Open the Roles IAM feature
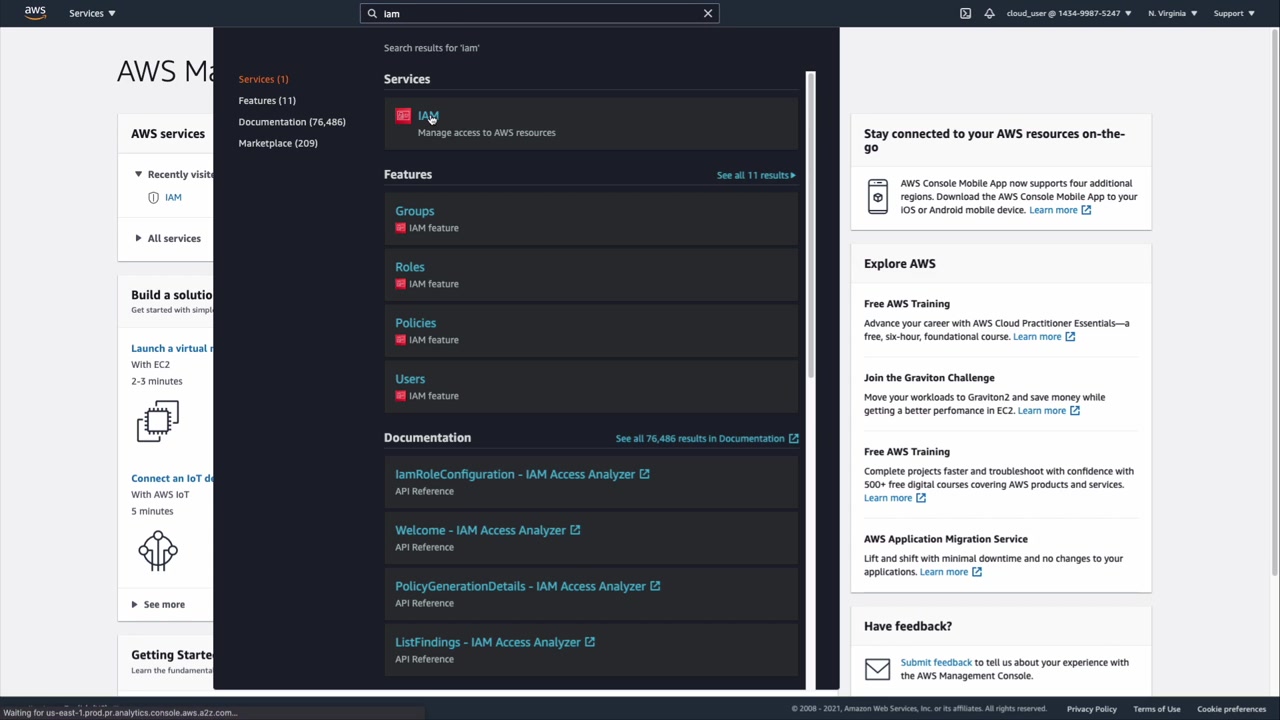The height and width of the screenshot is (720, 1280). pyautogui.click(x=410, y=267)
